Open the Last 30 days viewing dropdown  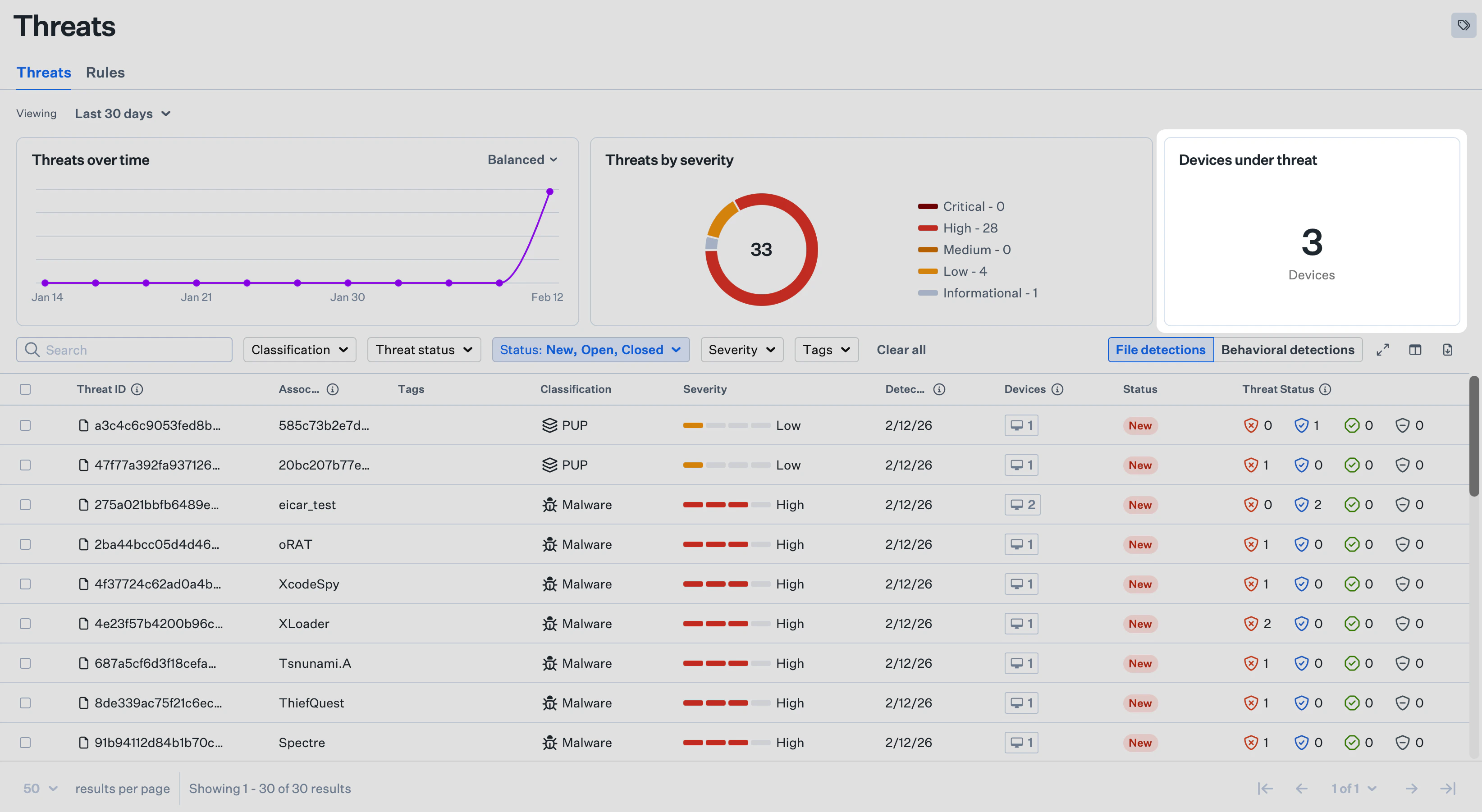click(x=123, y=113)
